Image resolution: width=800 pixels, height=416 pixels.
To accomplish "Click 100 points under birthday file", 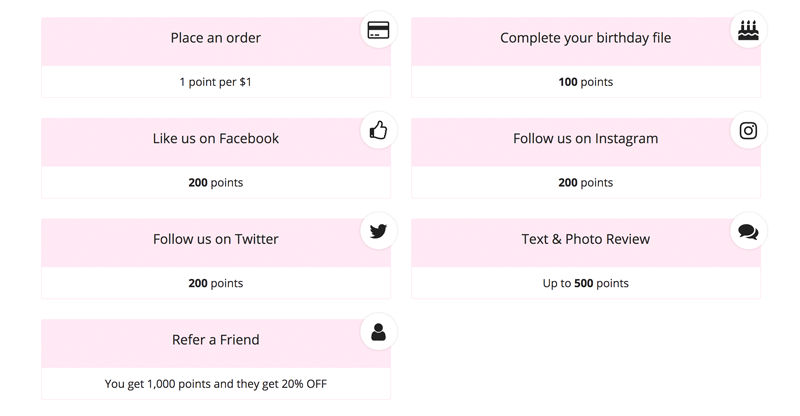I will click(586, 82).
